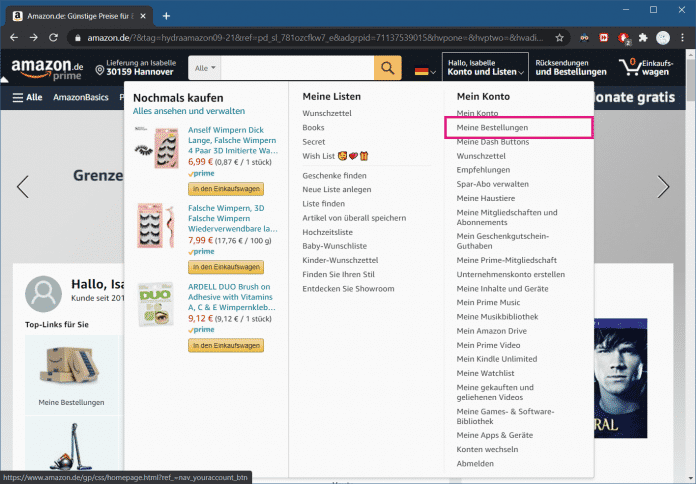Select Geschenke finden
The width and height of the screenshot is (696, 484).
(x=334, y=175)
